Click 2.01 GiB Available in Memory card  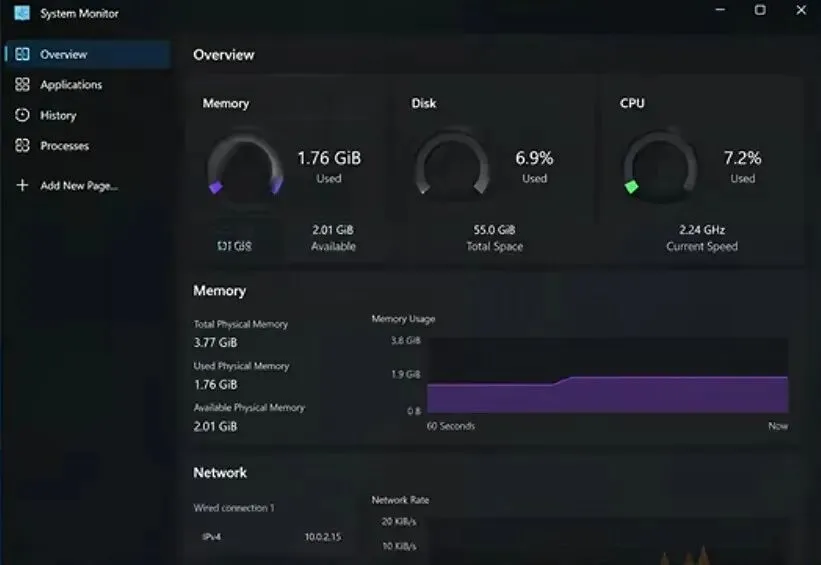pos(333,238)
